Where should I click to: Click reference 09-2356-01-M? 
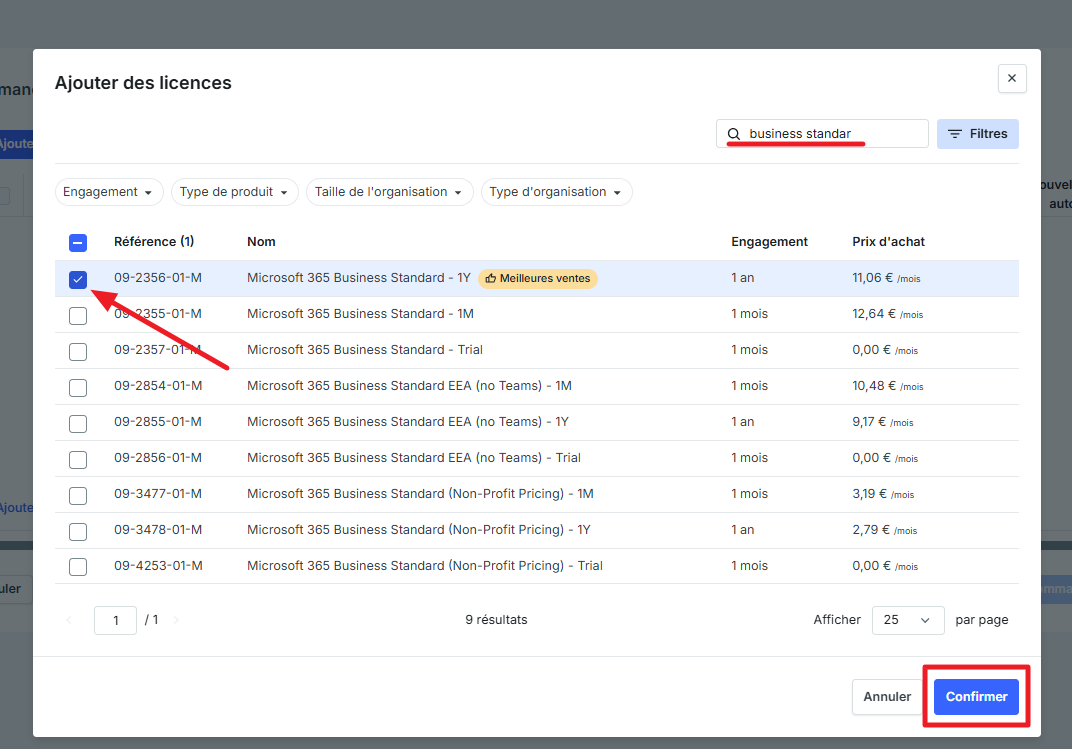[x=158, y=278]
